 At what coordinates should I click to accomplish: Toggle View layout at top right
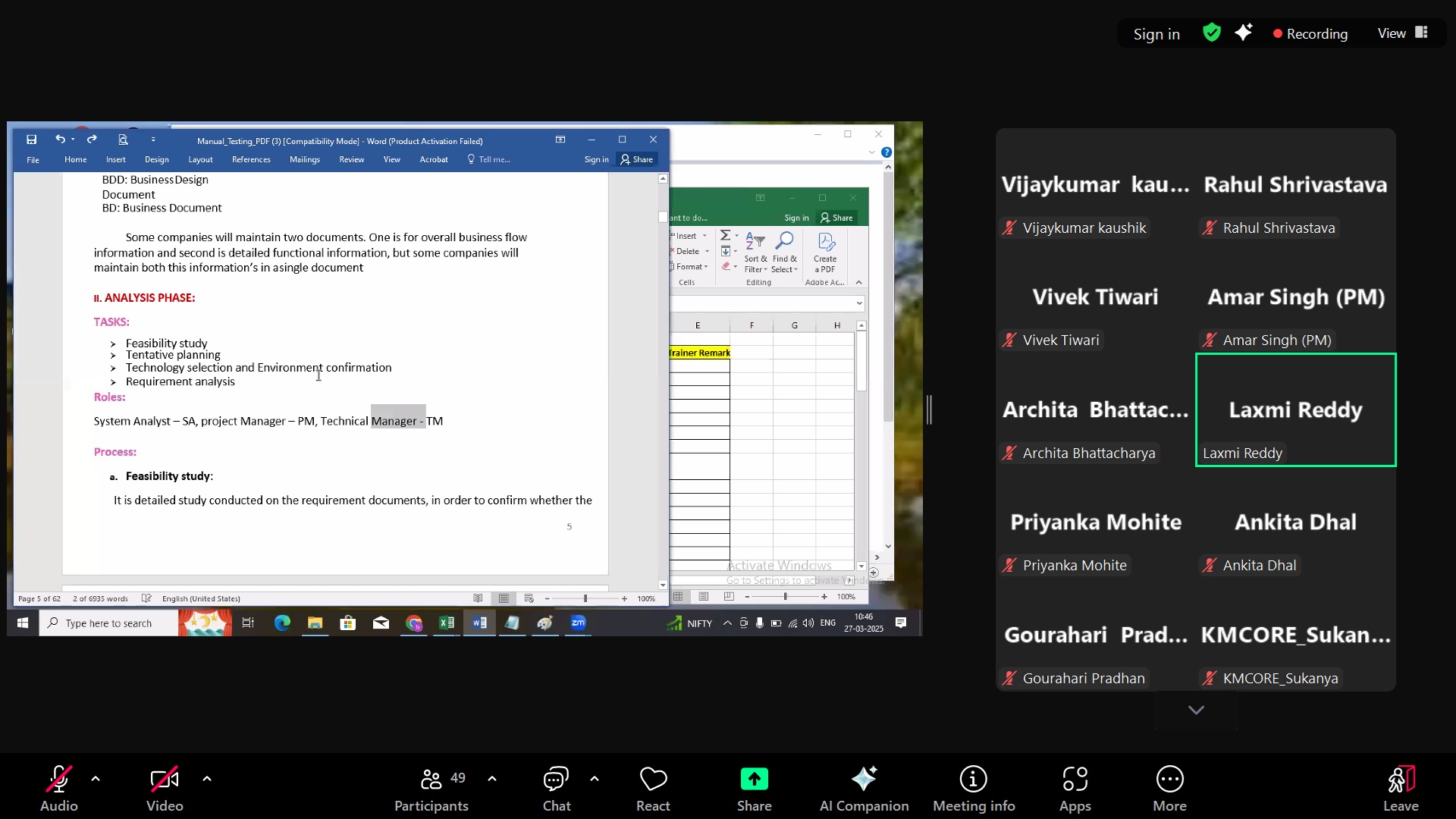tap(1402, 33)
